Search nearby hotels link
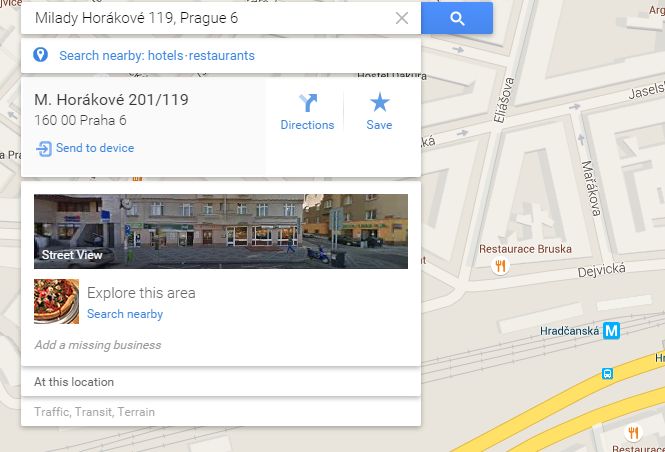665x452 pixels. point(165,56)
